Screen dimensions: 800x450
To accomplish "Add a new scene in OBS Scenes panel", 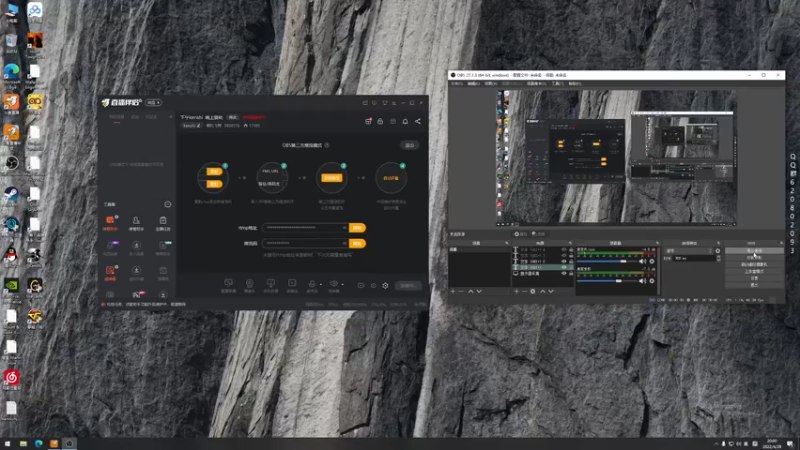I will coord(453,291).
